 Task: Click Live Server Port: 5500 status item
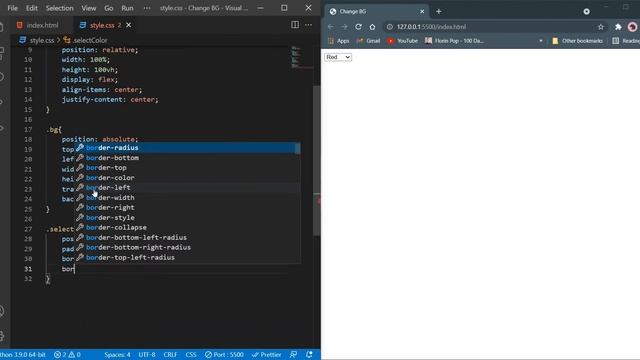point(224,355)
